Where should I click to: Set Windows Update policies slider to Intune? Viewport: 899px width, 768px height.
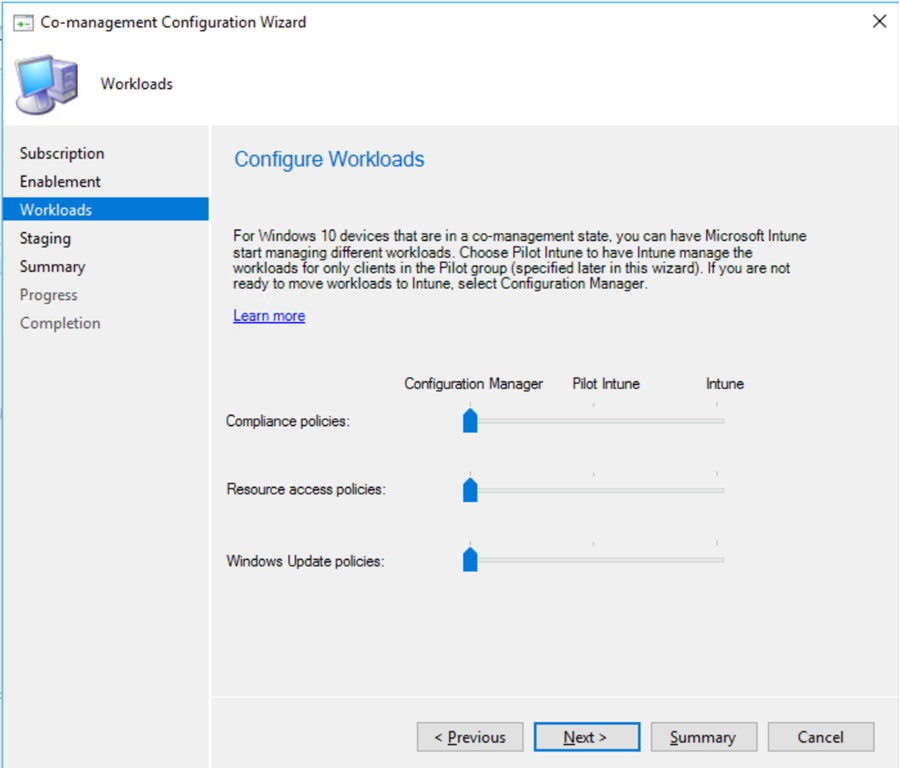point(717,560)
